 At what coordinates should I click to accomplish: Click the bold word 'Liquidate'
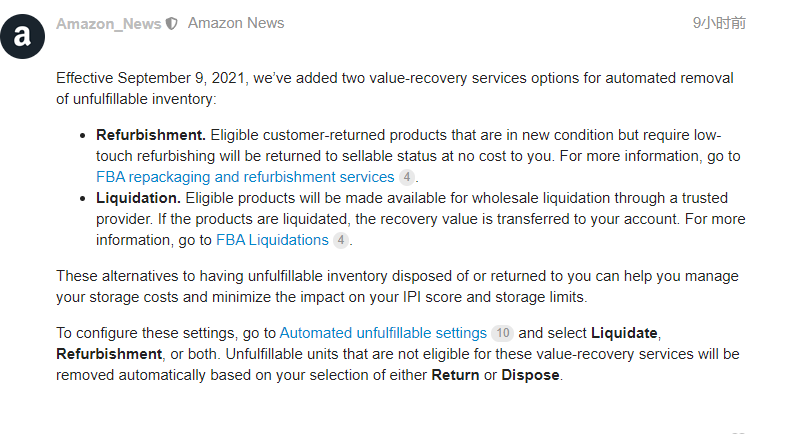(625, 333)
